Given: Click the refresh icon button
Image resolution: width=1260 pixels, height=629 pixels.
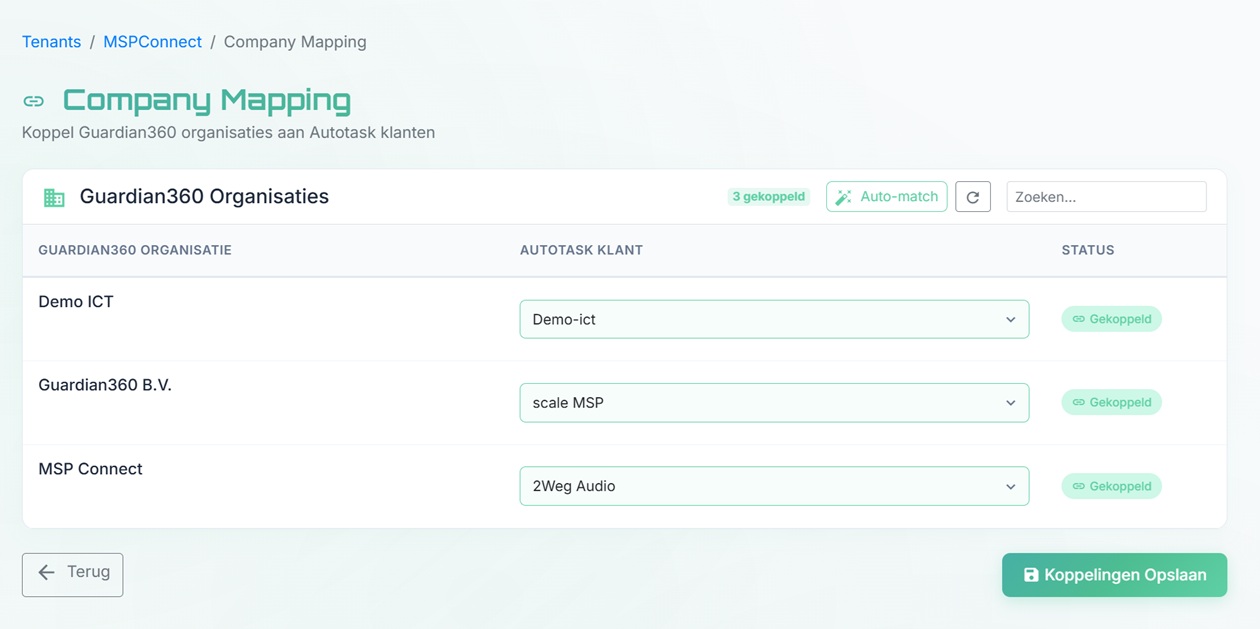Looking at the screenshot, I should (972, 197).
